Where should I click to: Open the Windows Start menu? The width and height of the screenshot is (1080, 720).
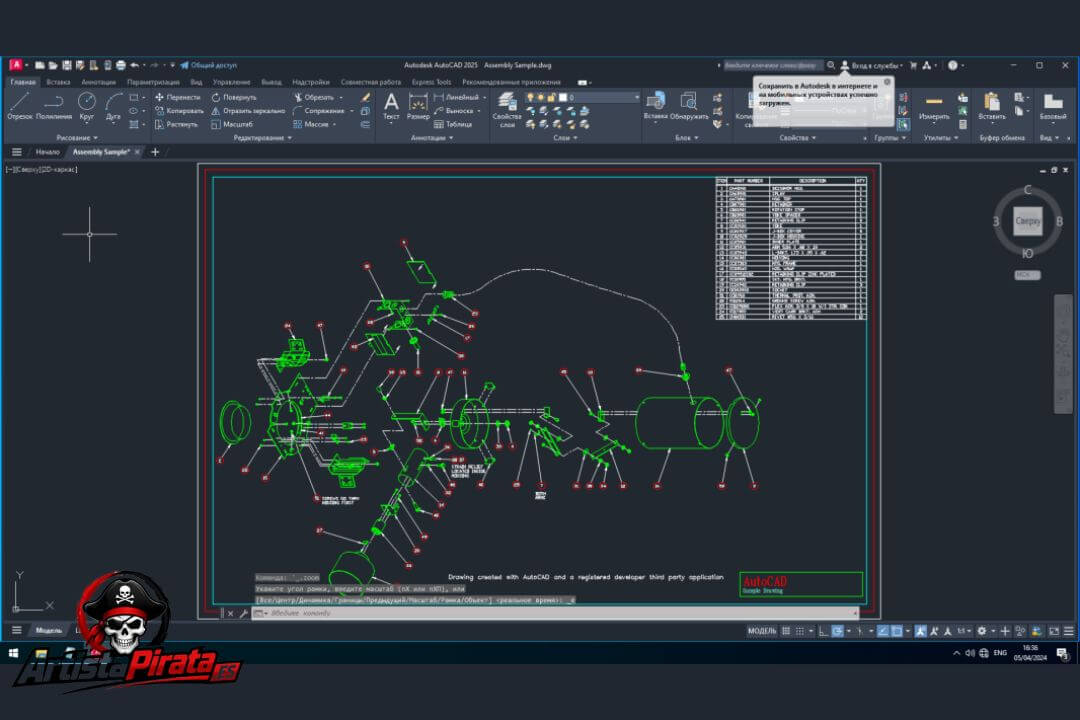[x=13, y=652]
